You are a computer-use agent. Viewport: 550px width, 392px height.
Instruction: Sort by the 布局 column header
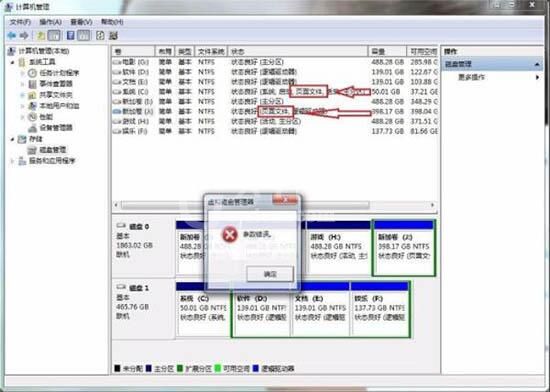click(x=165, y=52)
